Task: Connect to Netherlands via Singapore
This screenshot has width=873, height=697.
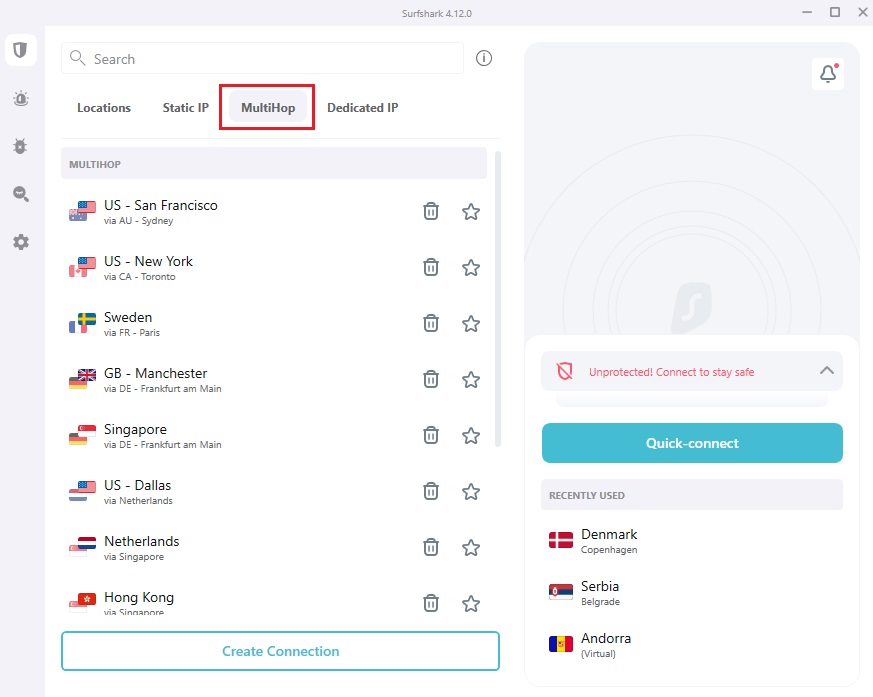Action: [x=274, y=548]
